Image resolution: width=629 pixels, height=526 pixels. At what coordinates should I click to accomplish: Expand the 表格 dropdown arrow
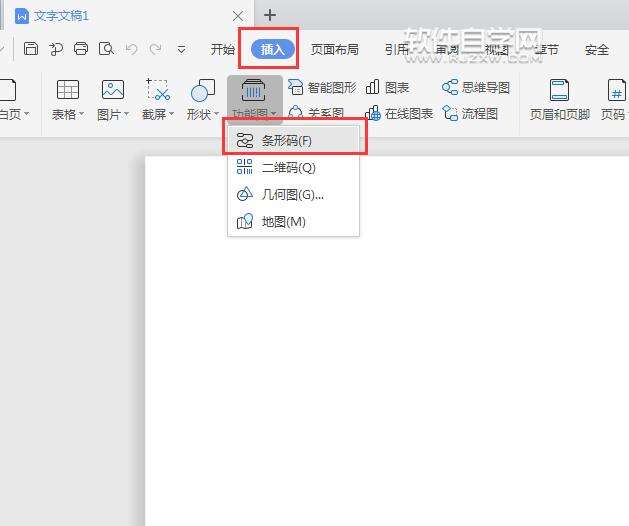(81, 114)
